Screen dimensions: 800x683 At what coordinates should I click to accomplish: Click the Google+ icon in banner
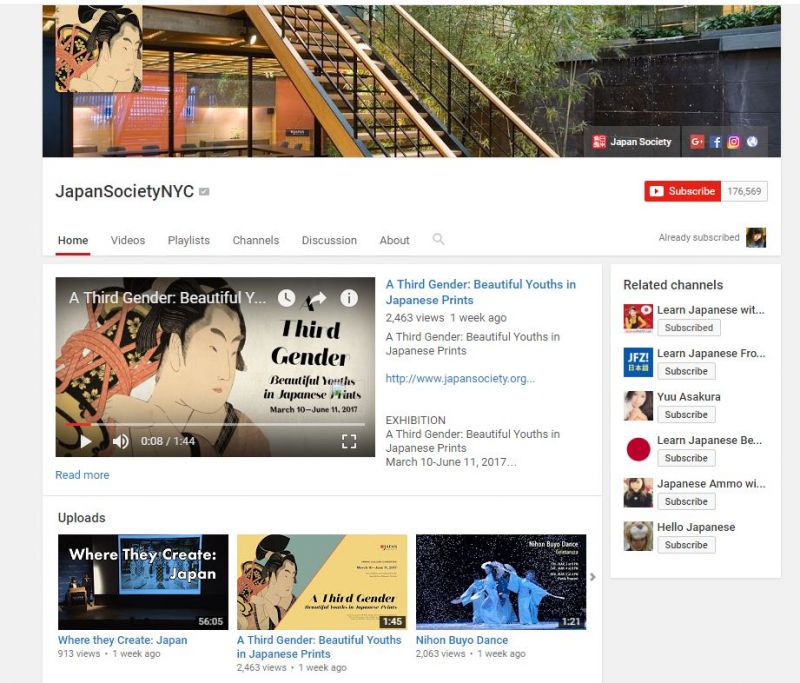click(697, 142)
